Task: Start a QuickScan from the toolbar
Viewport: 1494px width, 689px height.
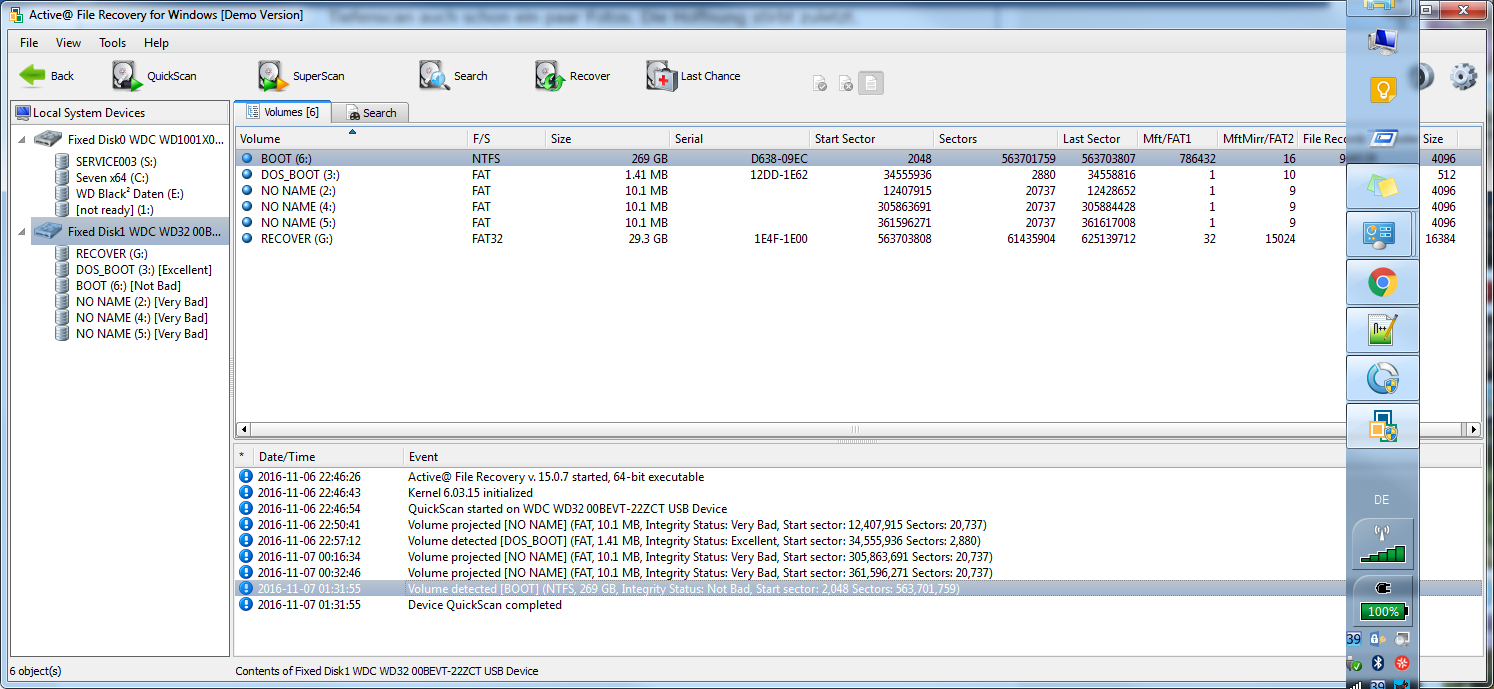Action: [154, 76]
